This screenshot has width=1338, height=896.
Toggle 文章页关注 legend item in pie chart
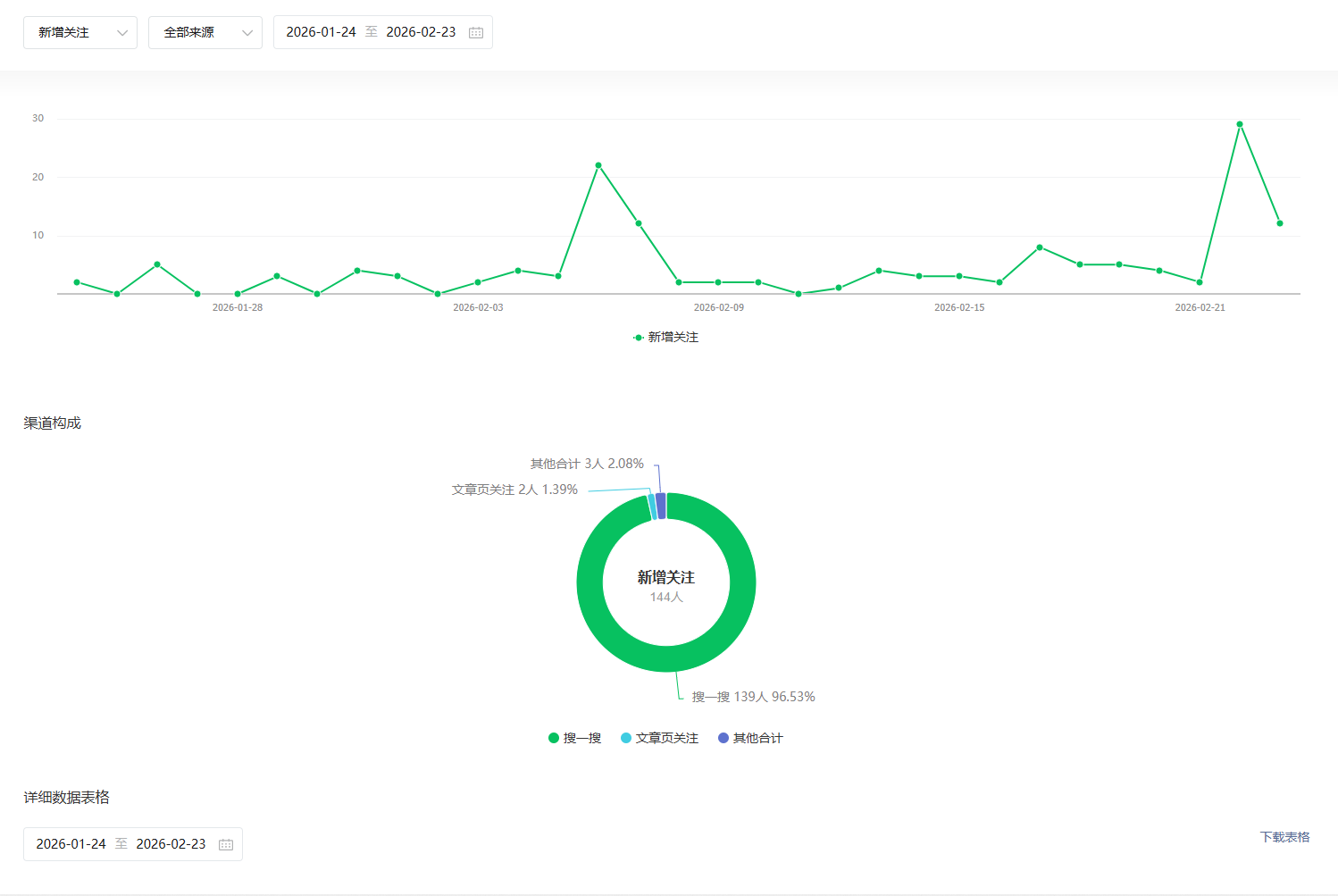[659, 738]
